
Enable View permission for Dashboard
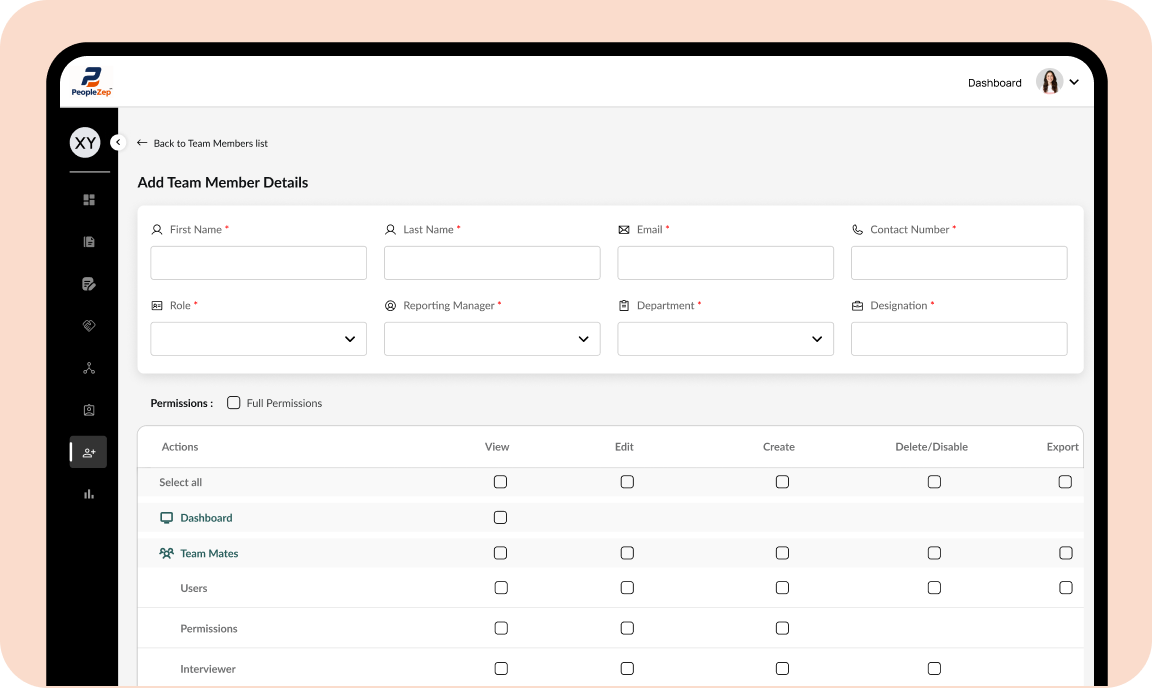pyautogui.click(x=500, y=517)
